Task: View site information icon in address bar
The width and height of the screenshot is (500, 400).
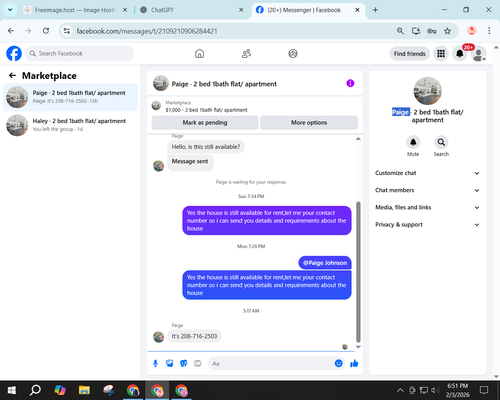Action: [67, 31]
